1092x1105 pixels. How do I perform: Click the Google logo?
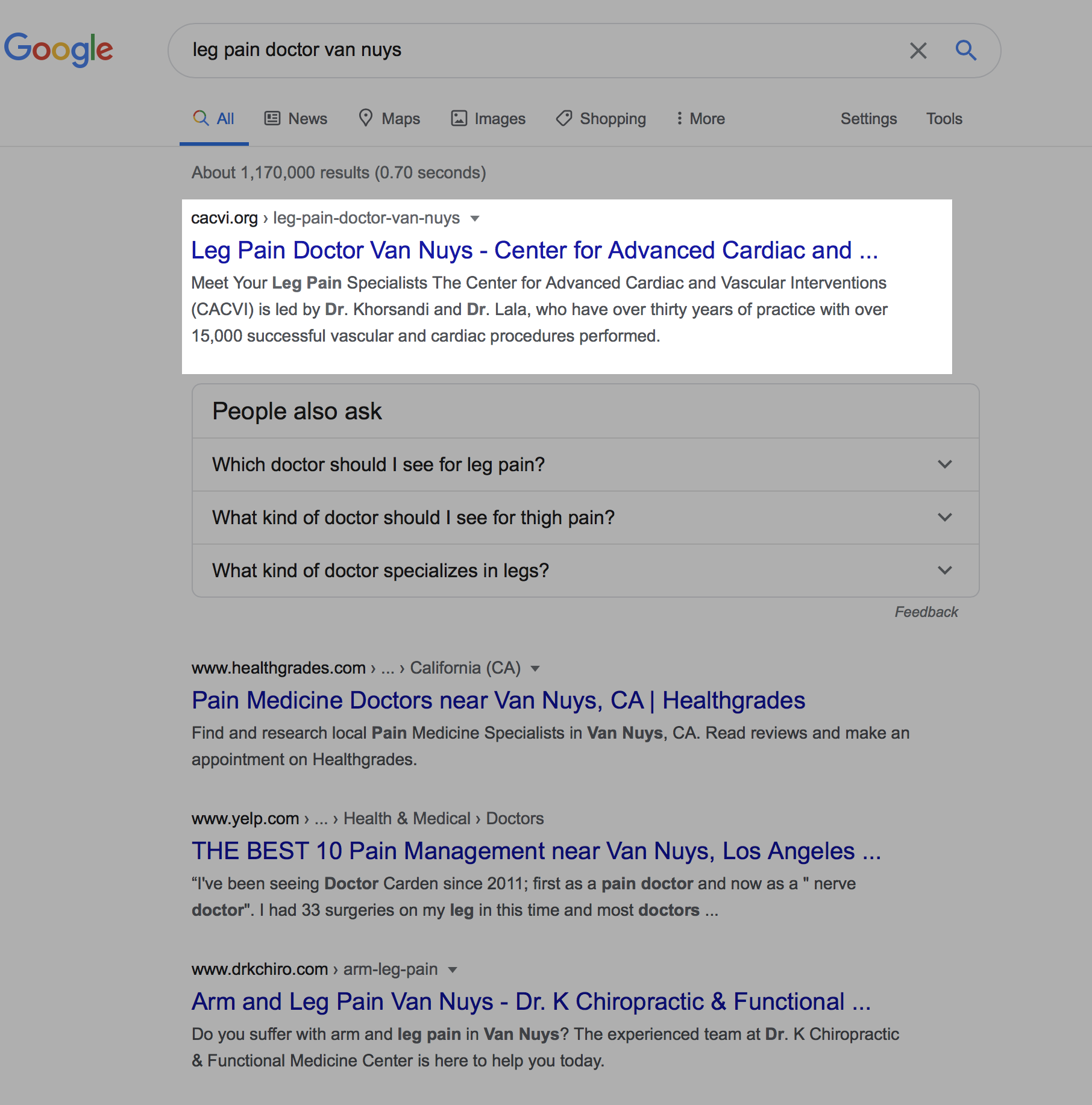point(58,49)
